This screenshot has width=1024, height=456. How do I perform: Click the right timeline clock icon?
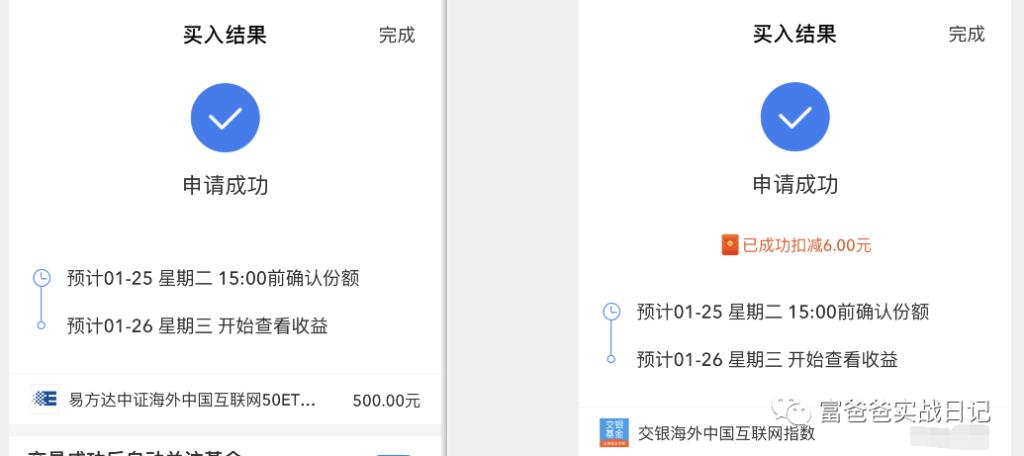[x=611, y=312]
